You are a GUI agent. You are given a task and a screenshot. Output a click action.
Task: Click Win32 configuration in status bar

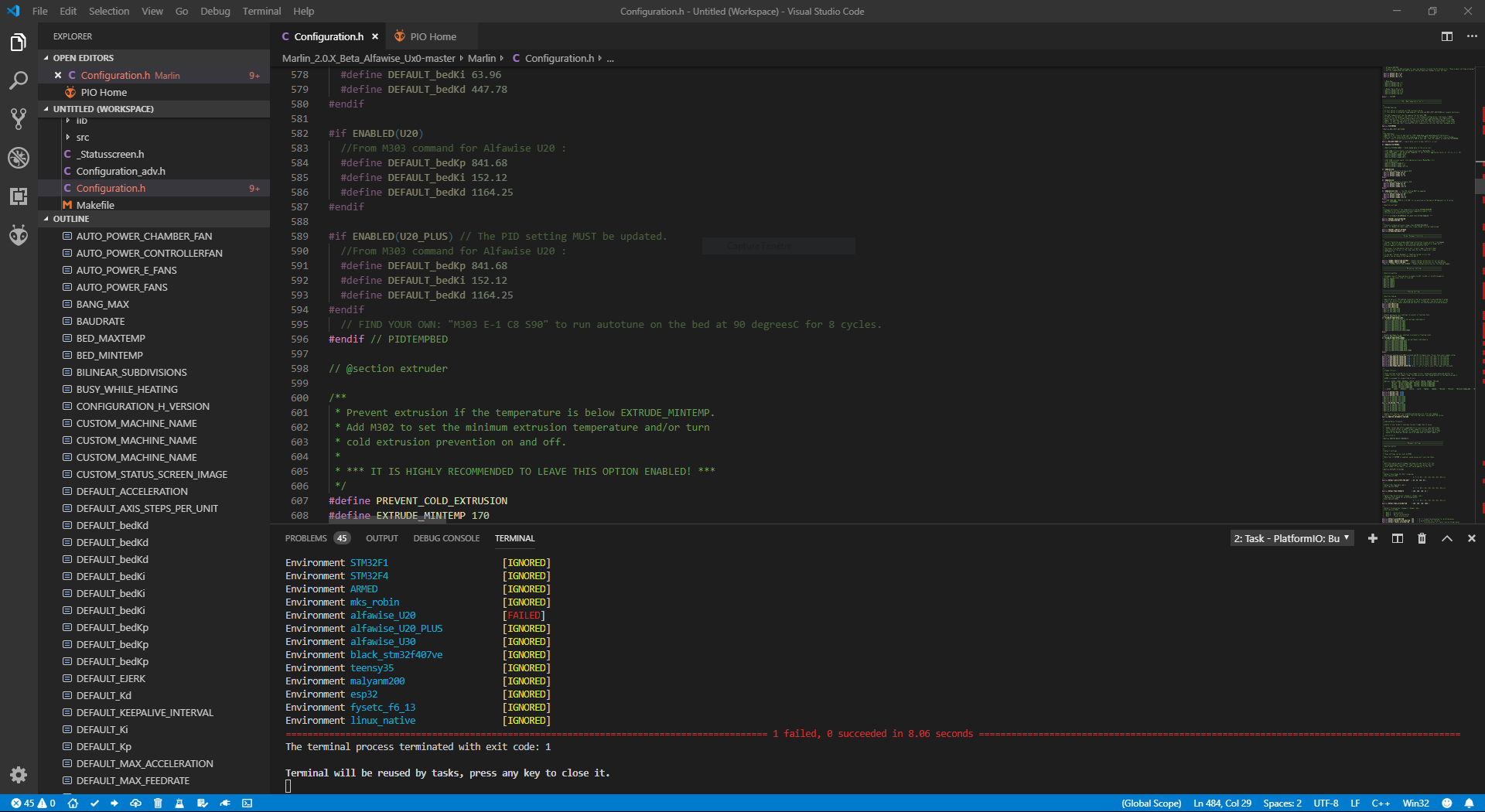tap(1415, 803)
